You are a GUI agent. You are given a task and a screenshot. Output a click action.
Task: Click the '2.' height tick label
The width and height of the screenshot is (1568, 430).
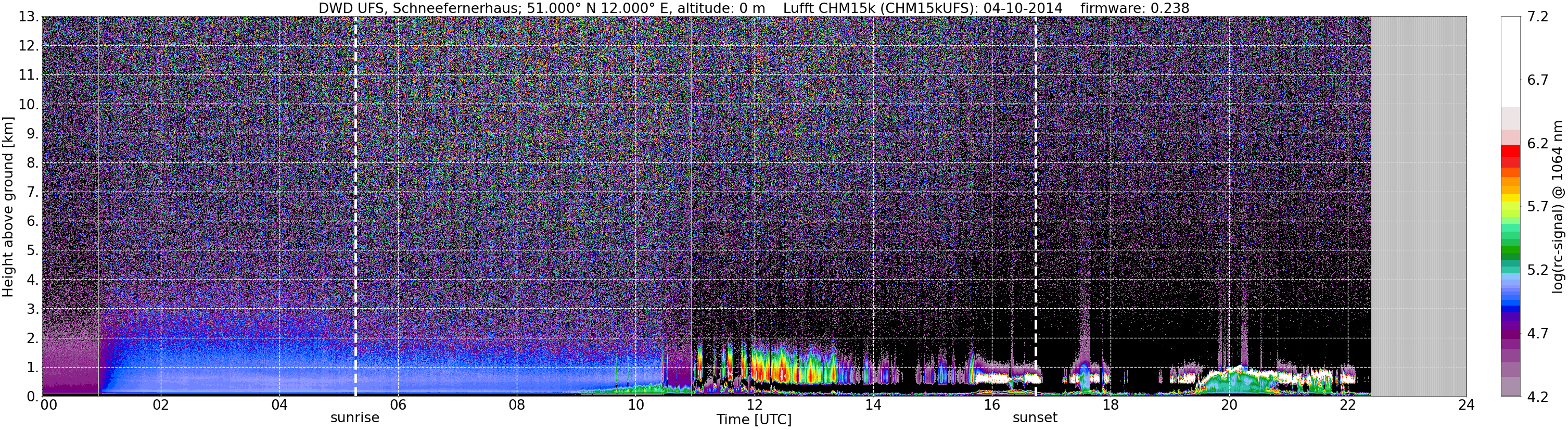click(33, 338)
